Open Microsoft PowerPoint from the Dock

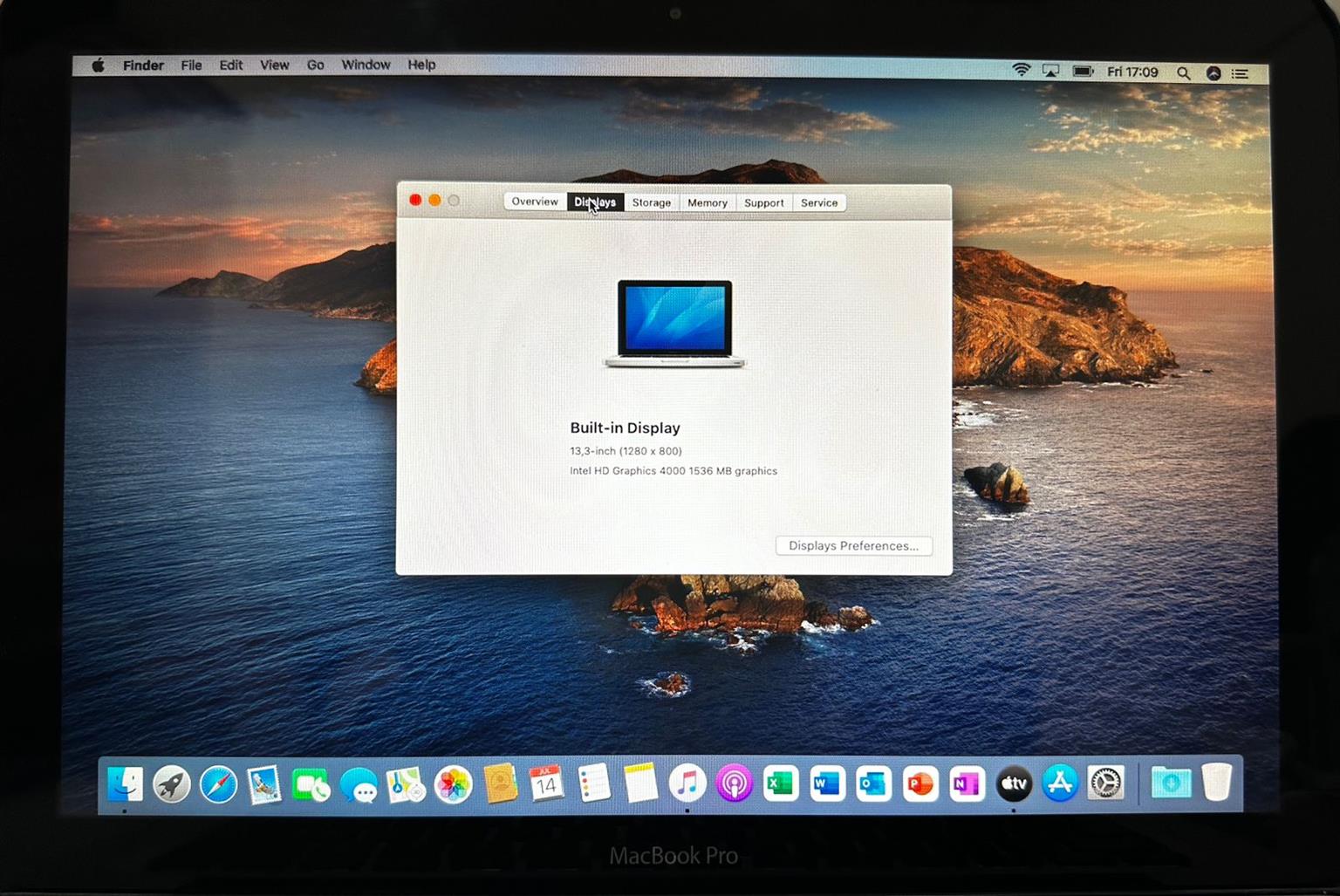pos(920,783)
